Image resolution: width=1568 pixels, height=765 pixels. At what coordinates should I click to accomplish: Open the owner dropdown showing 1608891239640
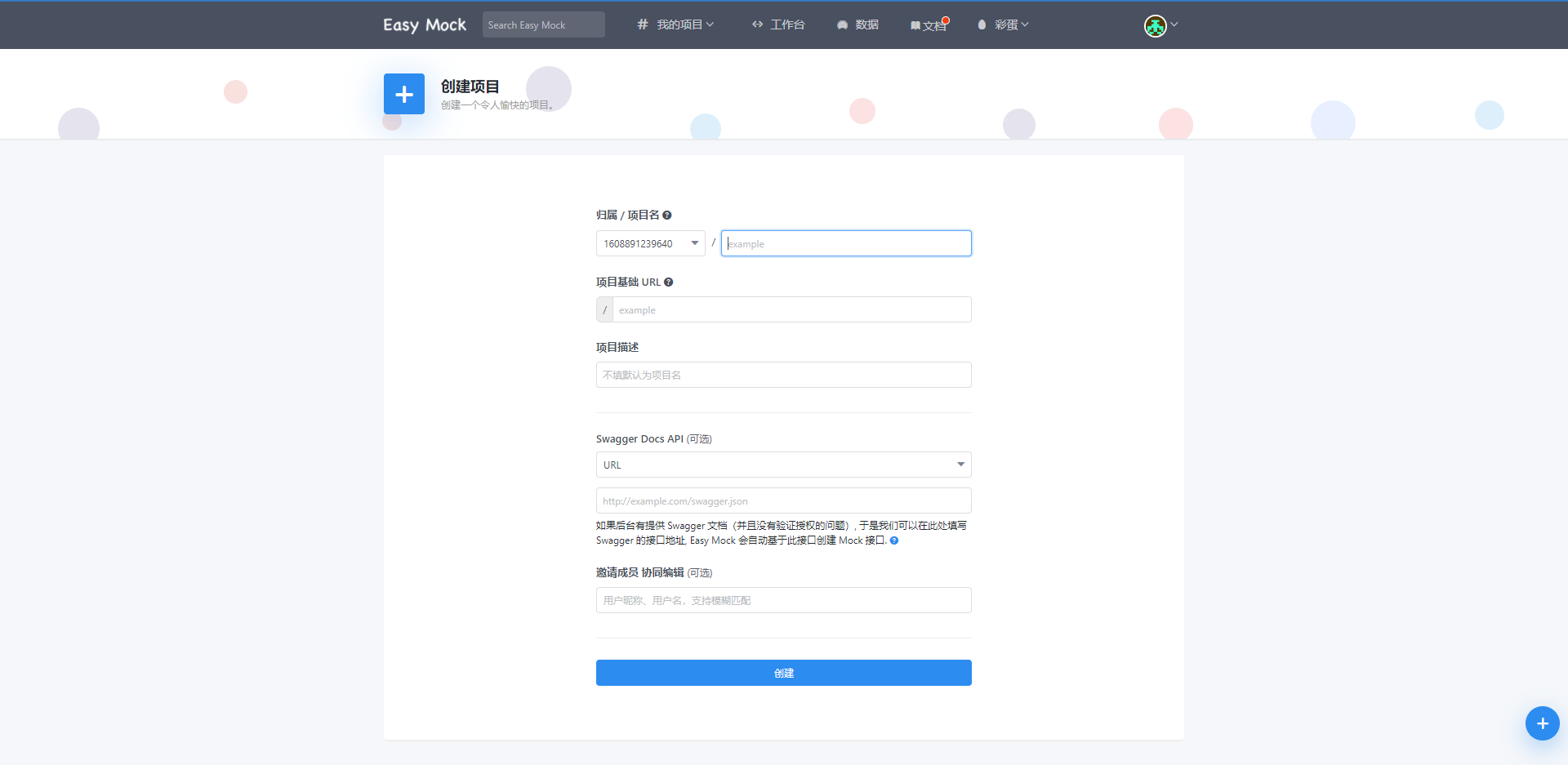pos(650,243)
